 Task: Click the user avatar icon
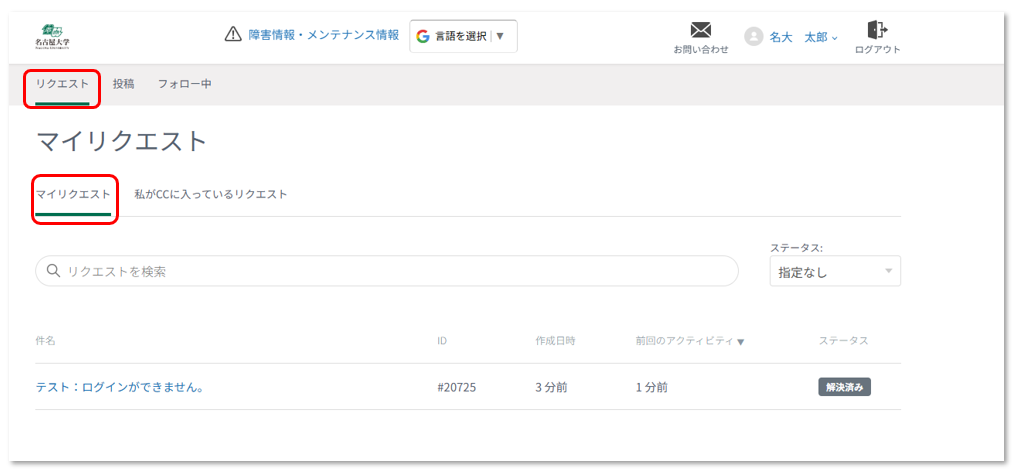[x=753, y=36]
